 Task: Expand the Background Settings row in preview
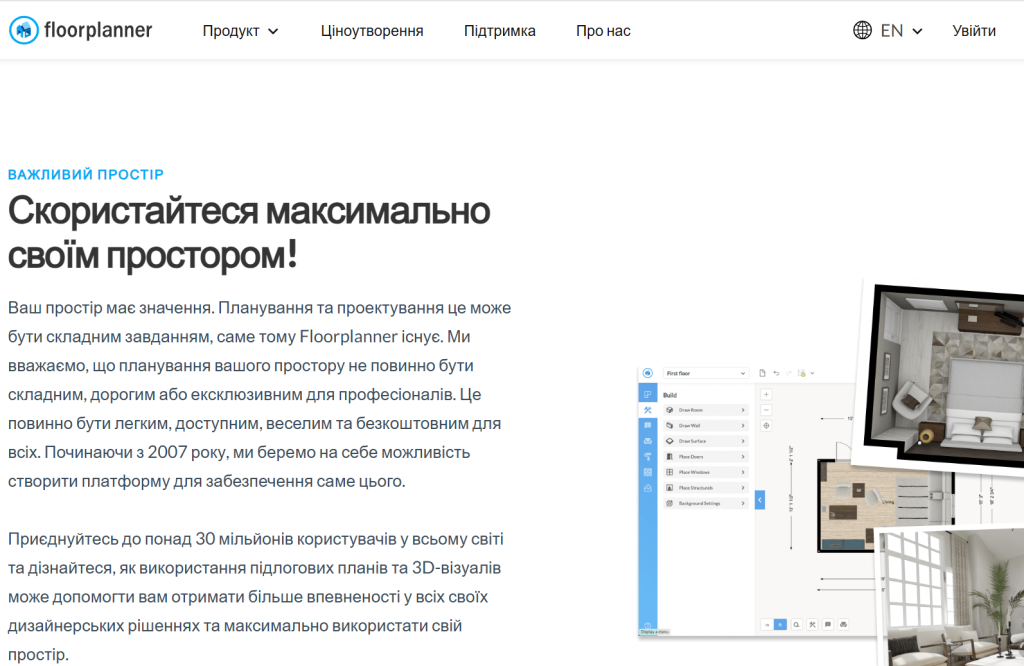(705, 503)
